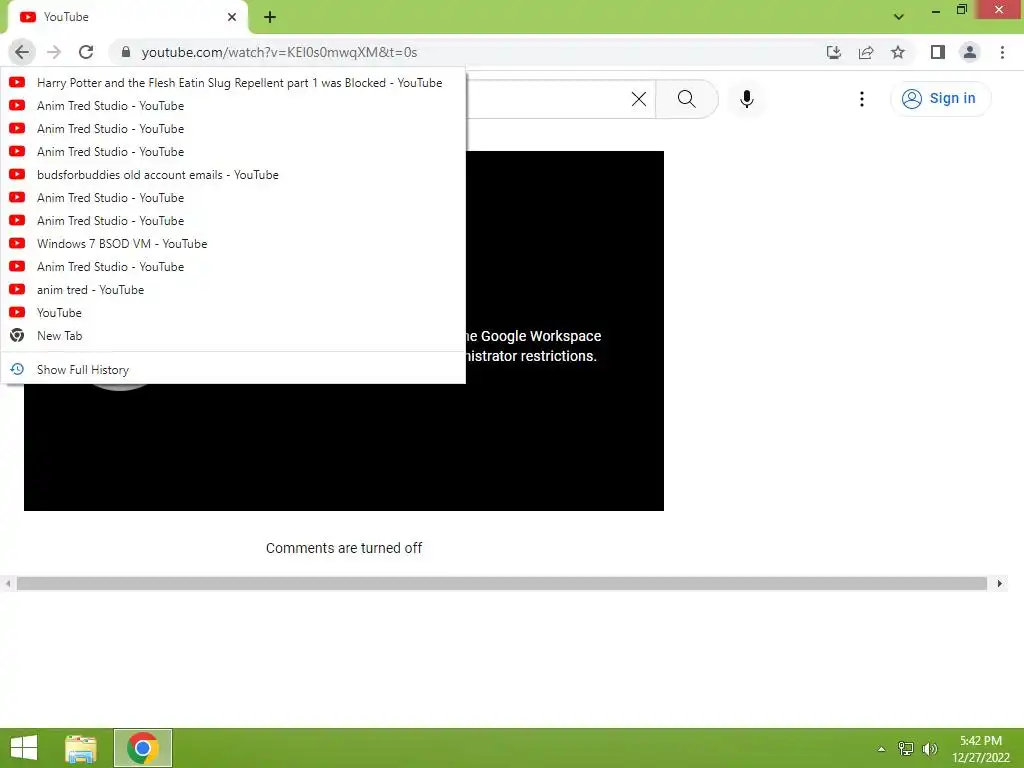Select Anim Tred Studio entry just below Harry Potter
The height and width of the screenshot is (768, 1024).
(x=233, y=106)
